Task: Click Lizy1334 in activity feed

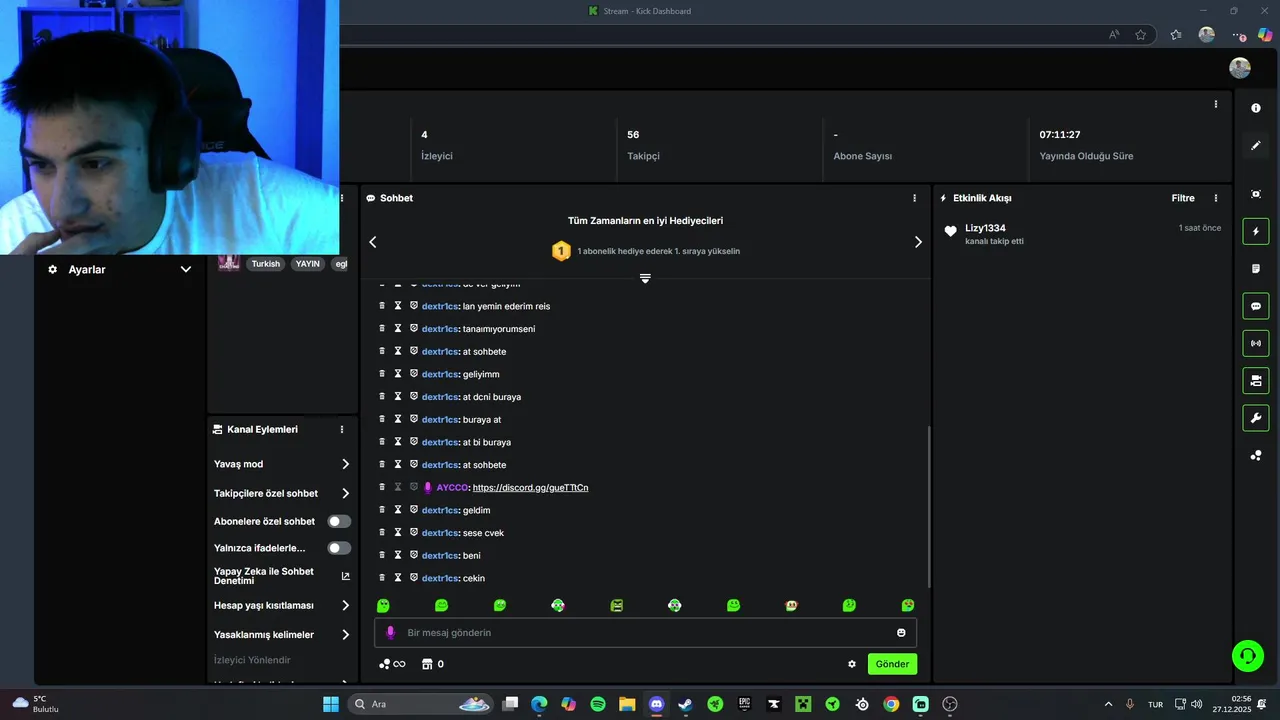Action: click(x=985, y=228)
